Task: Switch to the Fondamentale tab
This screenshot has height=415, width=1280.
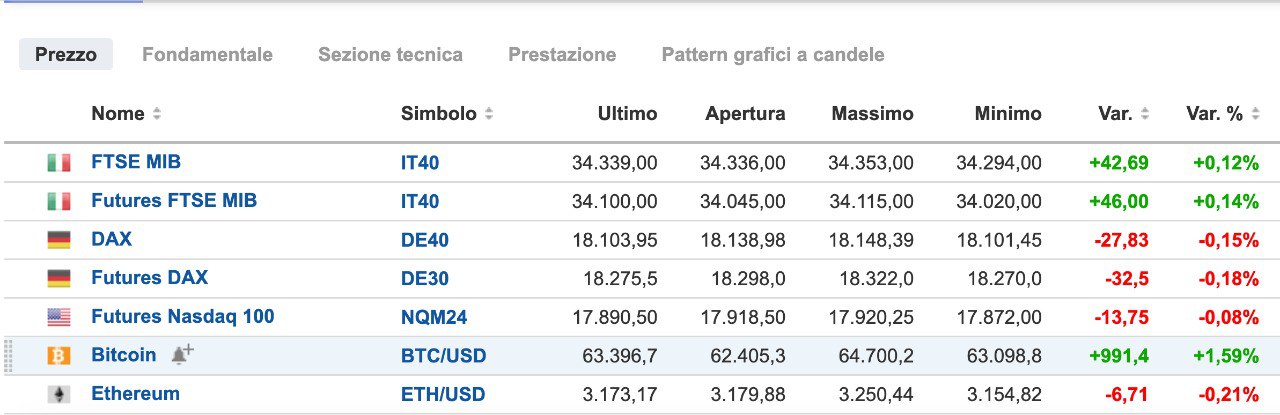Action: pyautogui.click(x=207, y=55)
